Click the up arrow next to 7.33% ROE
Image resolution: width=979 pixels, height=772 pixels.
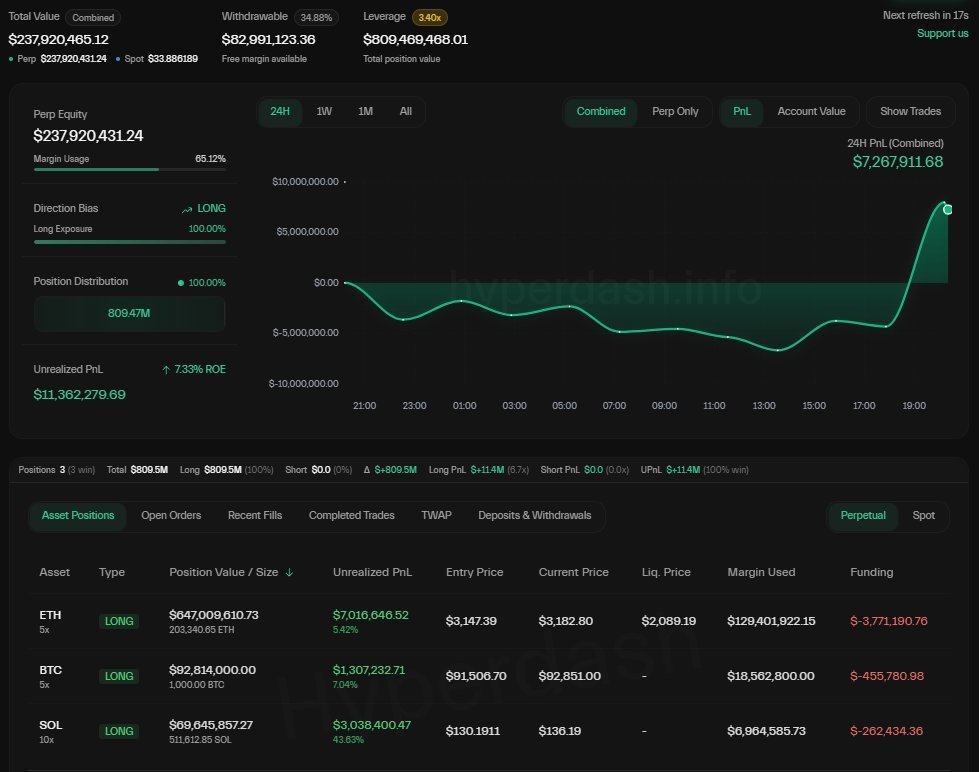166,370
